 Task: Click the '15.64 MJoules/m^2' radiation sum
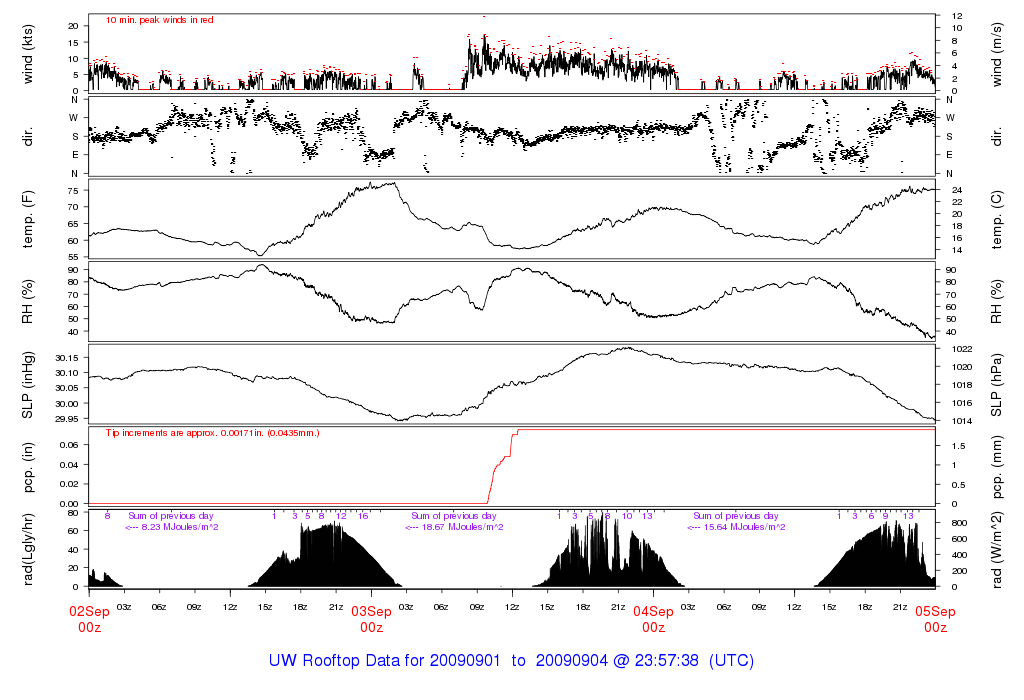click(x=745, y=527)
